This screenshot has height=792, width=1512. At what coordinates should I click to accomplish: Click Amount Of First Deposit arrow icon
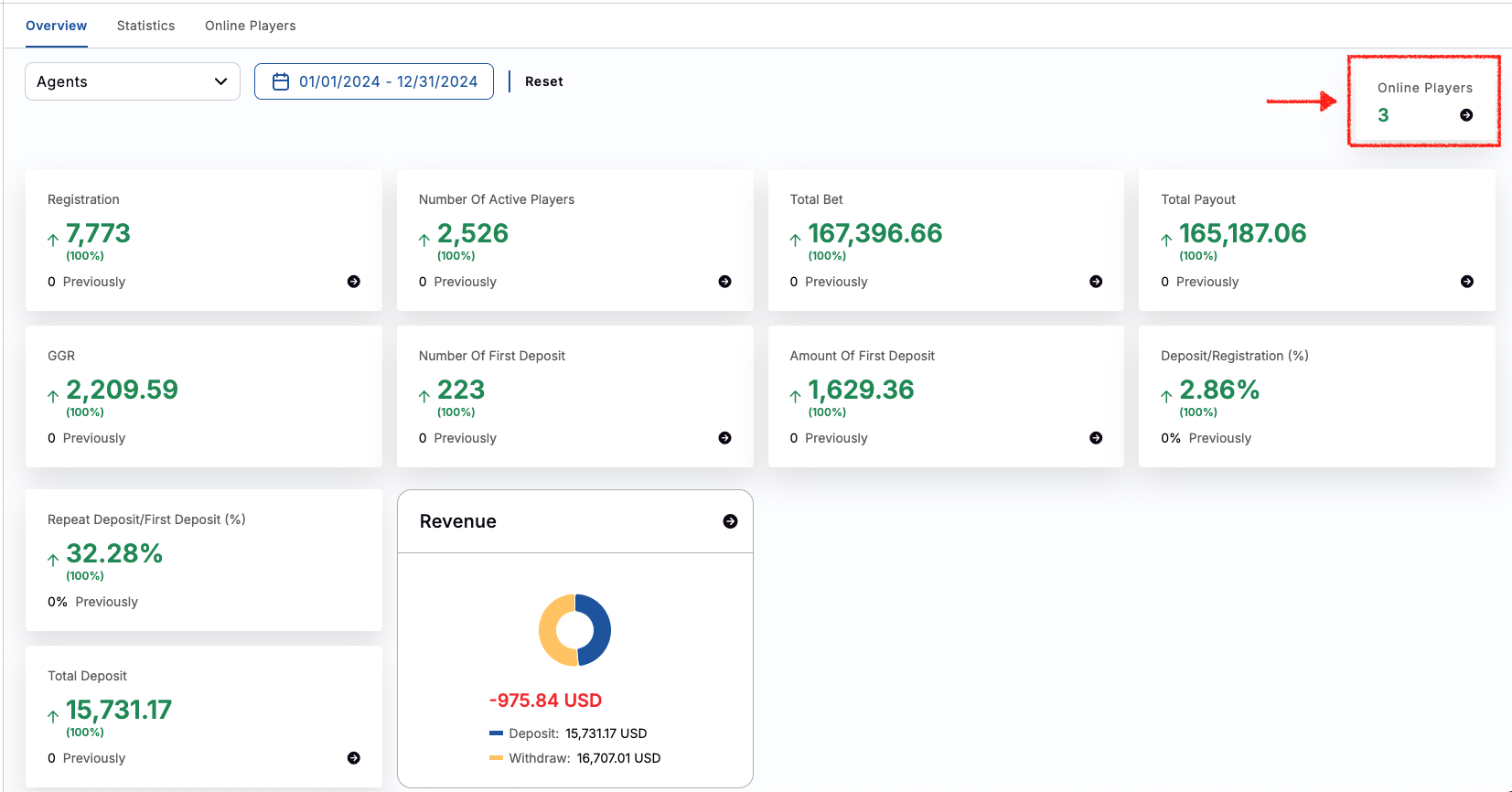(x=1096, y=438)
